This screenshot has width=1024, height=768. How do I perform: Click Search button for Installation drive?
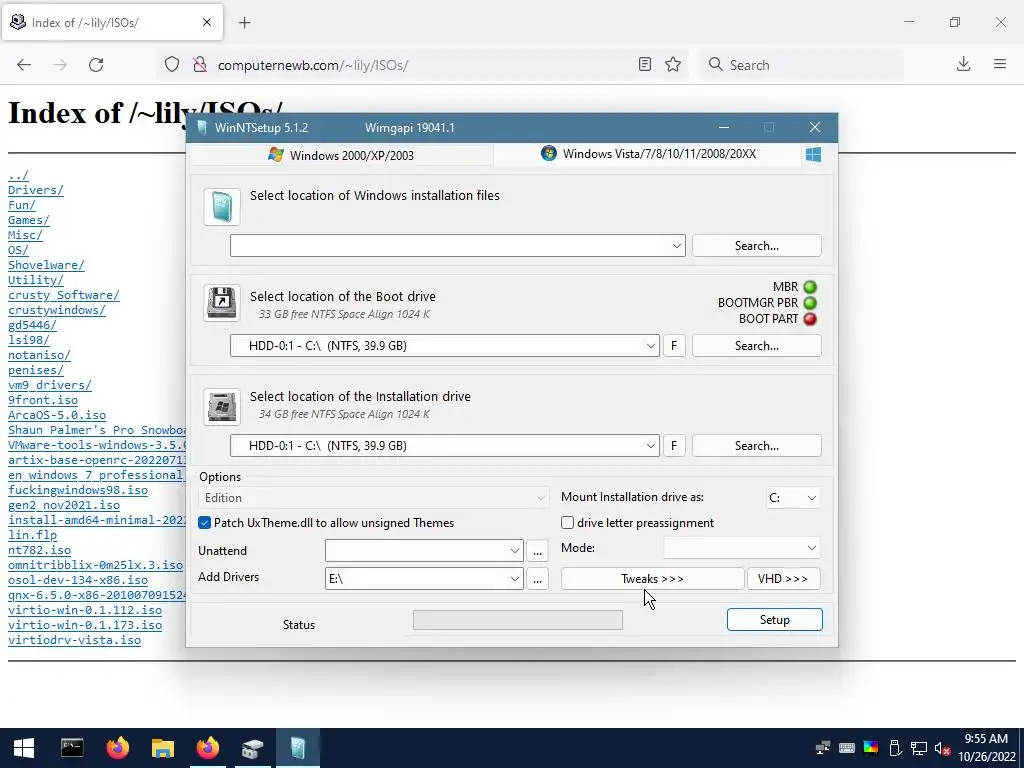[756, 446]
